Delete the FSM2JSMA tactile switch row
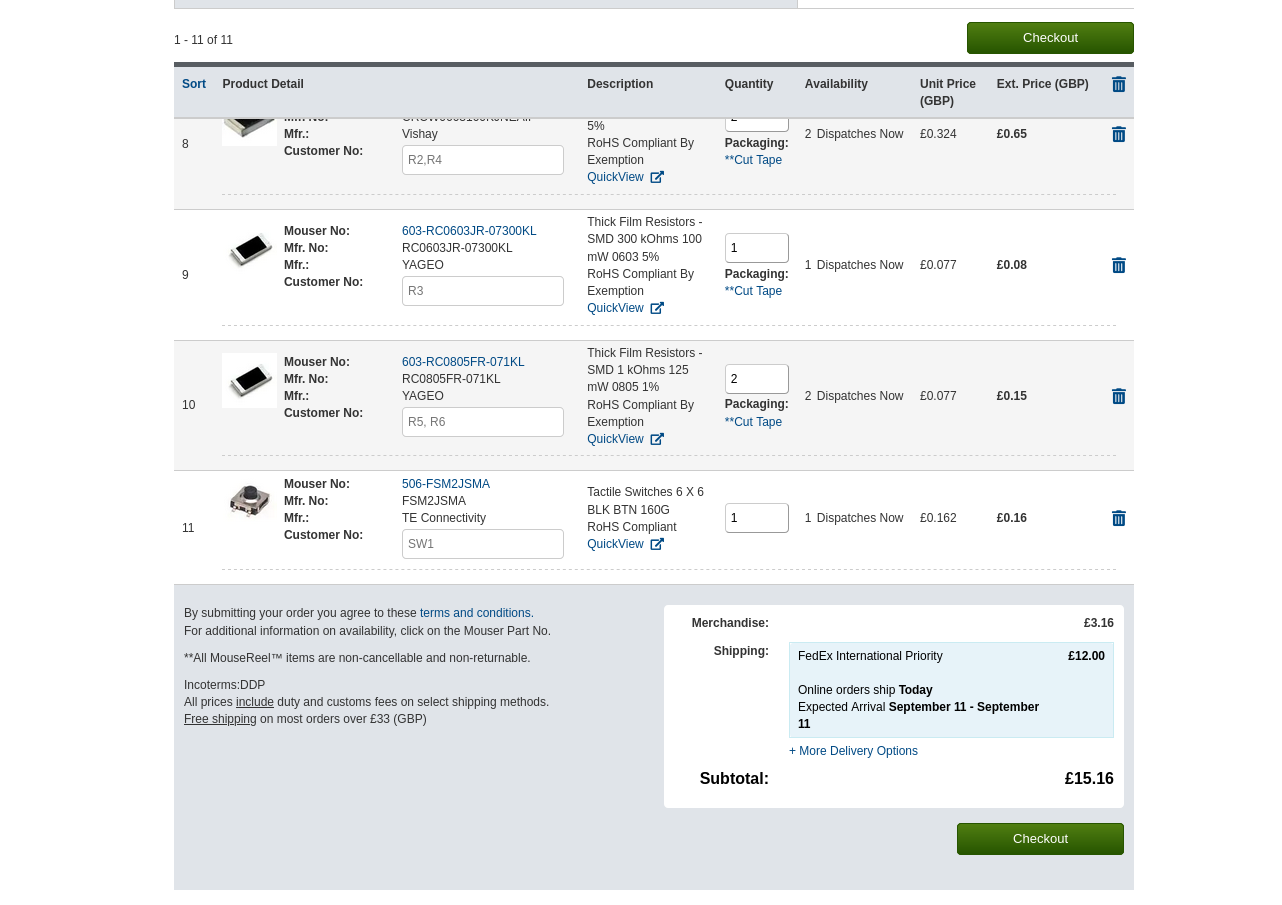Viewport: 1282px width, 905px height. click(1118, 519)
